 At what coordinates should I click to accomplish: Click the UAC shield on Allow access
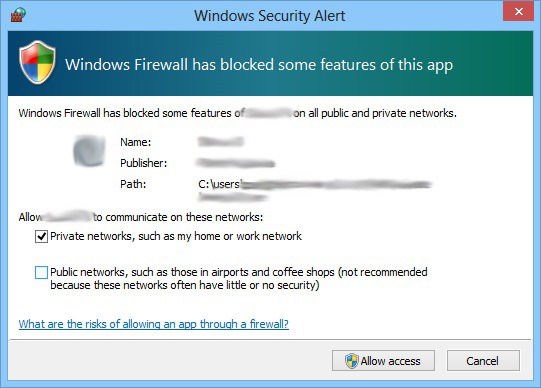pyautogui.click(x=352, y=361)
